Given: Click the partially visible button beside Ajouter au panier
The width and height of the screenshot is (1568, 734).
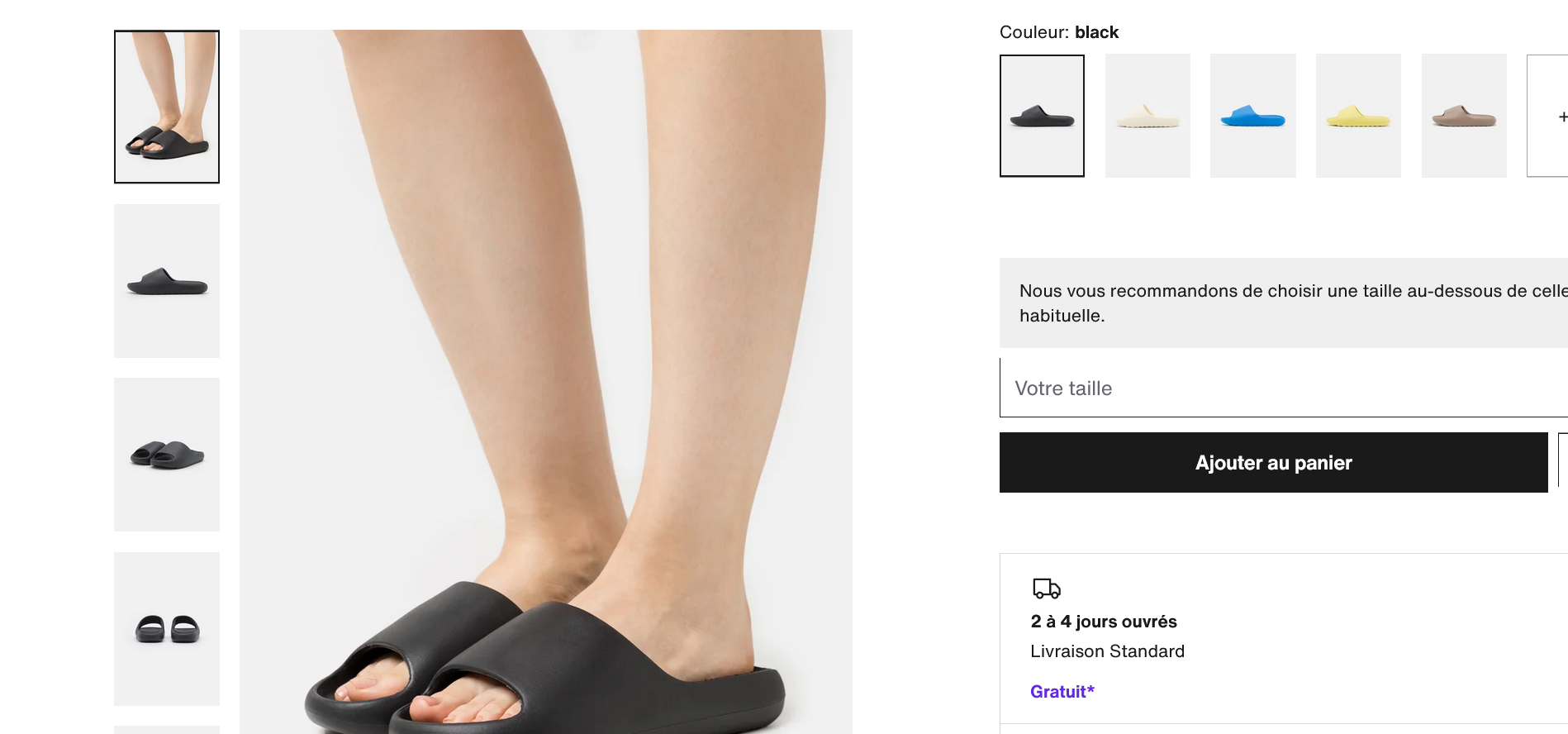Looking at the screenshot, I should pos(1562,463).
